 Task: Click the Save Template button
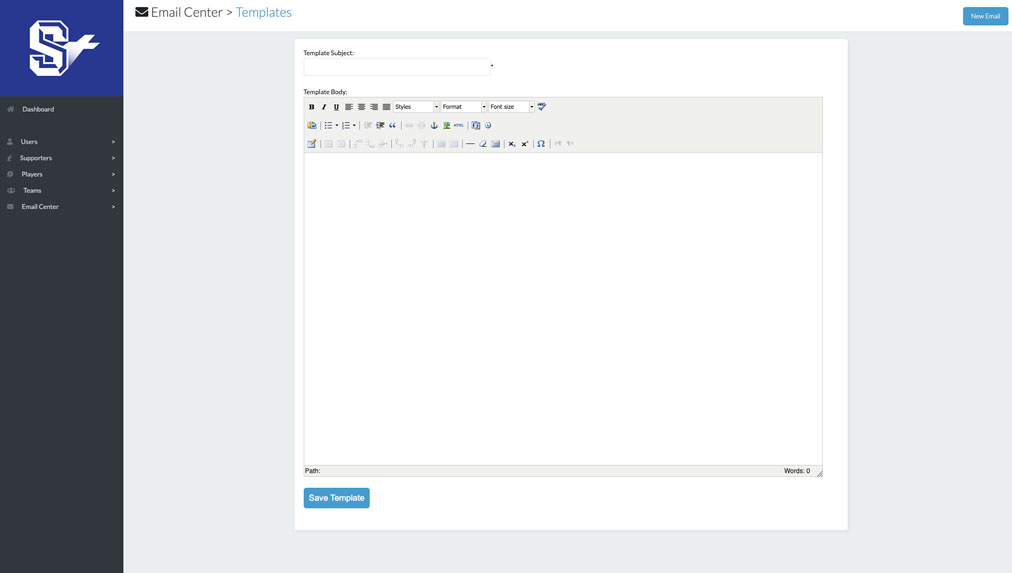[x=336, y=498]
